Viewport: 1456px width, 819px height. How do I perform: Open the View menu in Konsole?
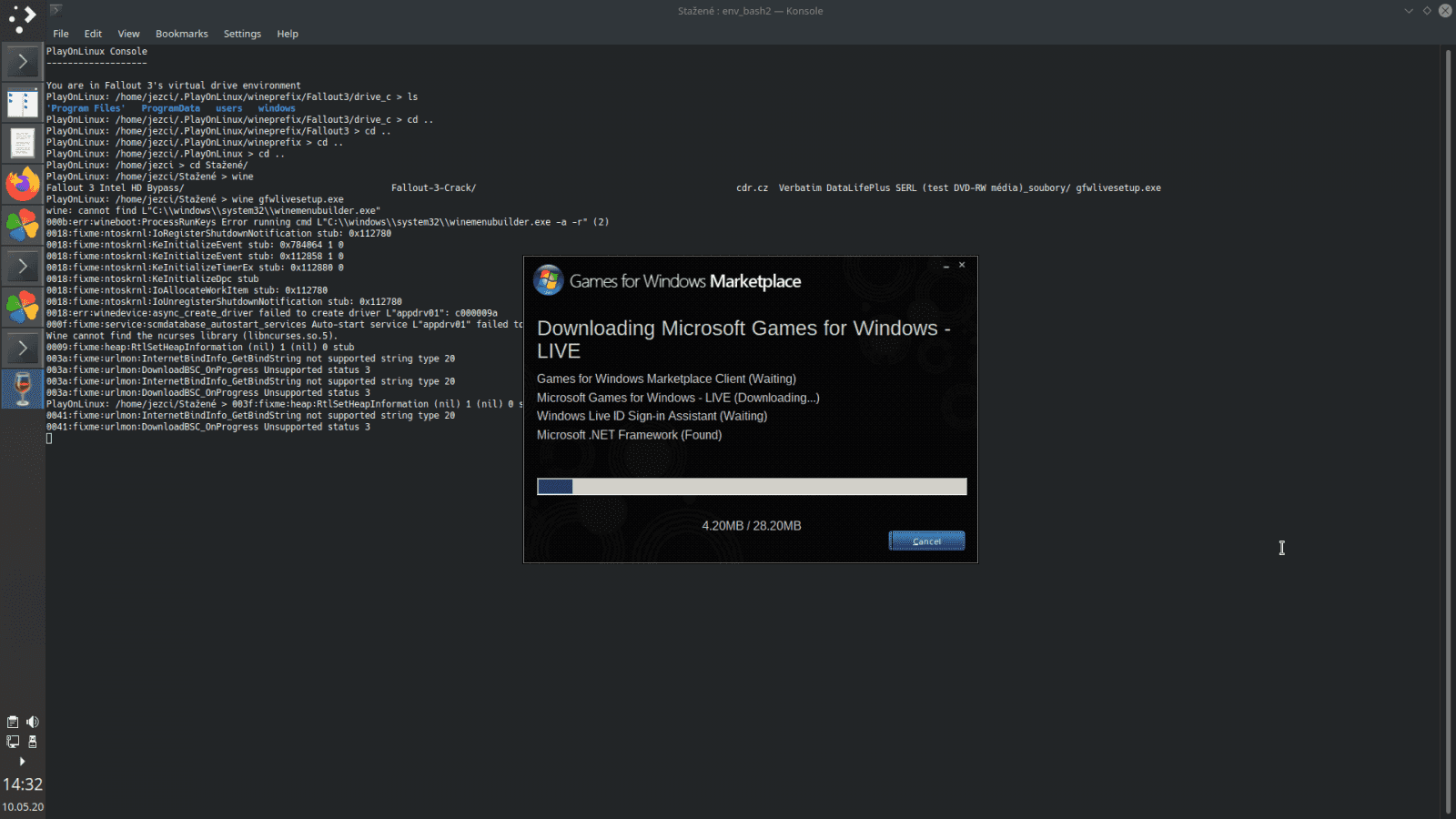pyautogui.click(x=128, y=34)
